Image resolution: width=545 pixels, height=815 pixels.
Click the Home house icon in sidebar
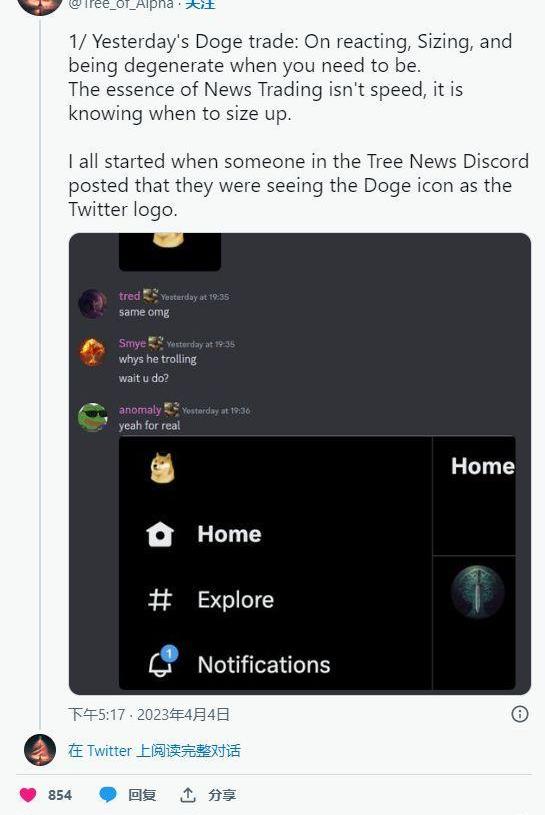[160, 534]
